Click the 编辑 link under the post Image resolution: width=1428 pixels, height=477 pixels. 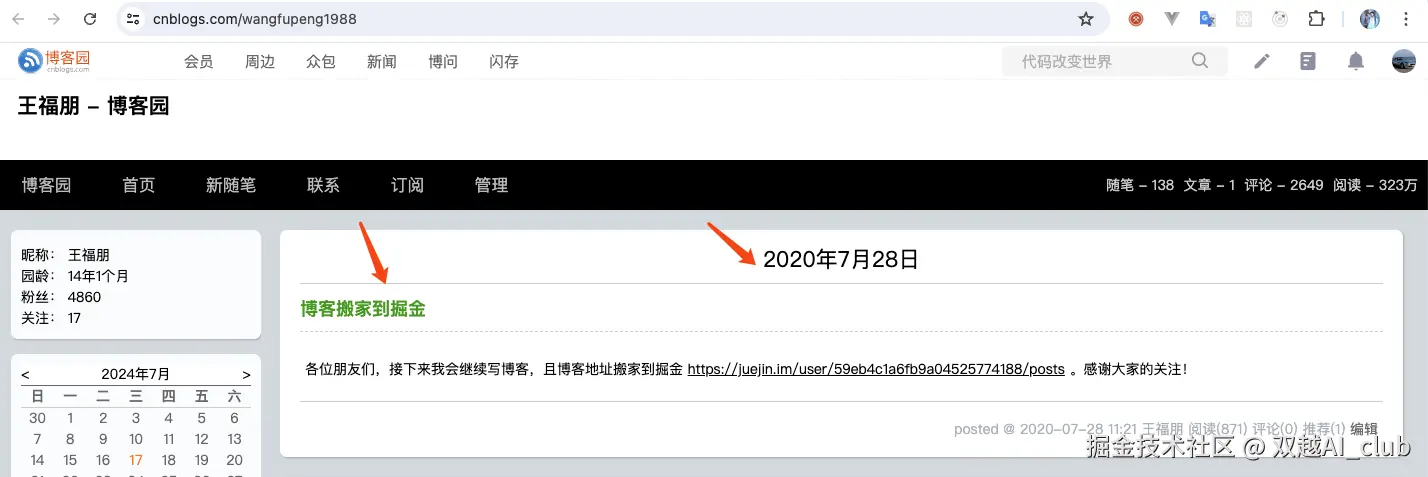tap(1364, 429)
